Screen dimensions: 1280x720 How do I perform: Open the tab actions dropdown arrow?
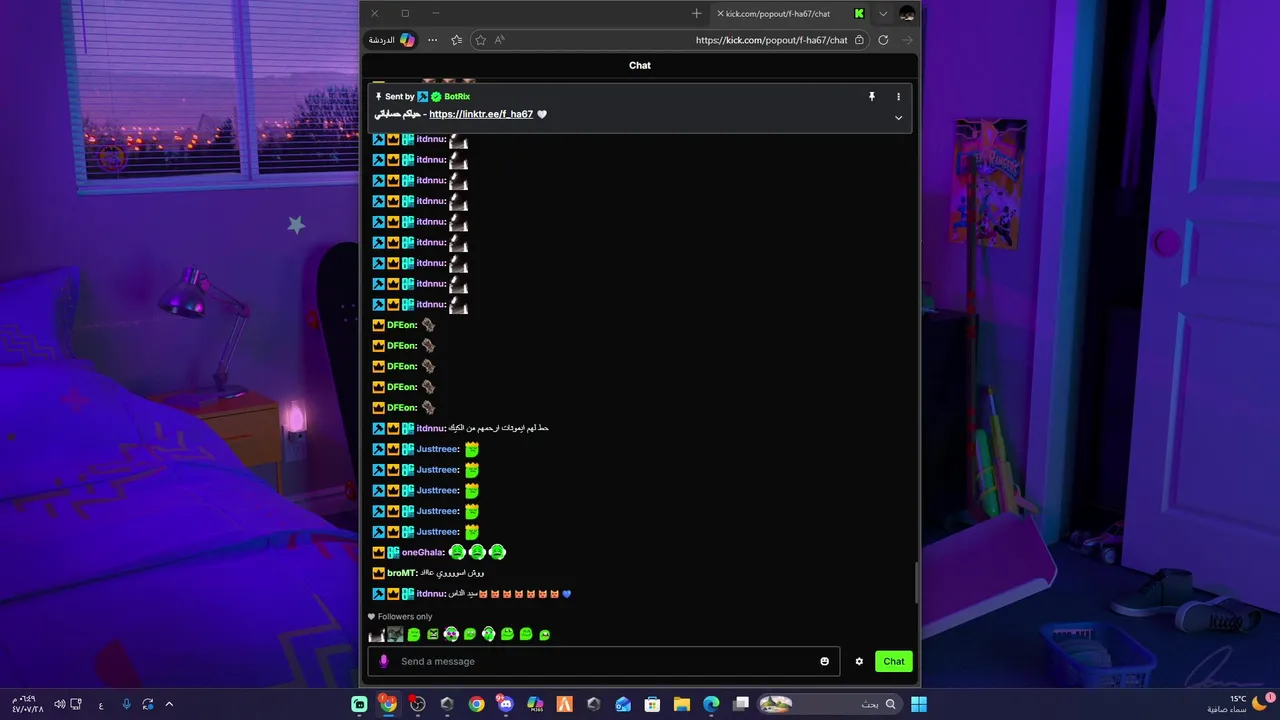click(x=883, y=14)
